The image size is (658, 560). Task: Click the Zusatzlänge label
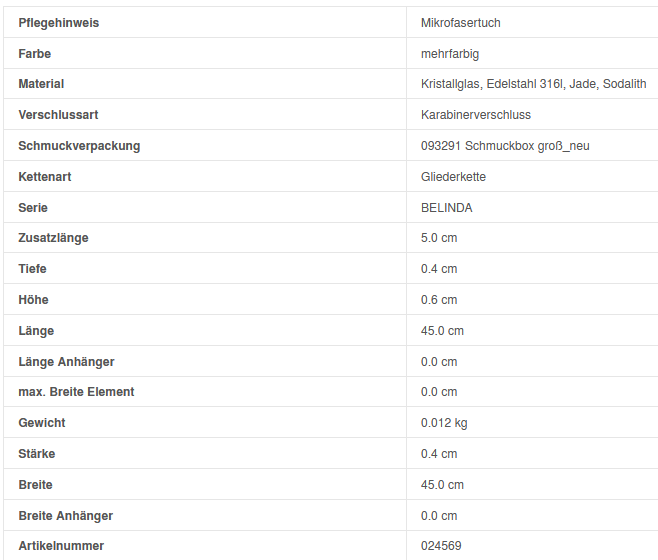tap(53, 238)
